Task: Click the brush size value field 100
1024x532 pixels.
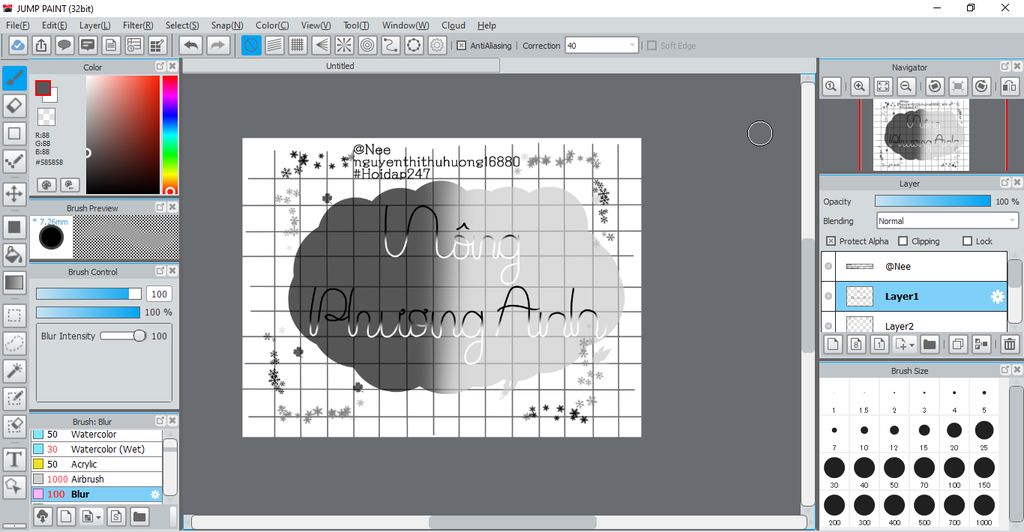Action: [159, 294]
